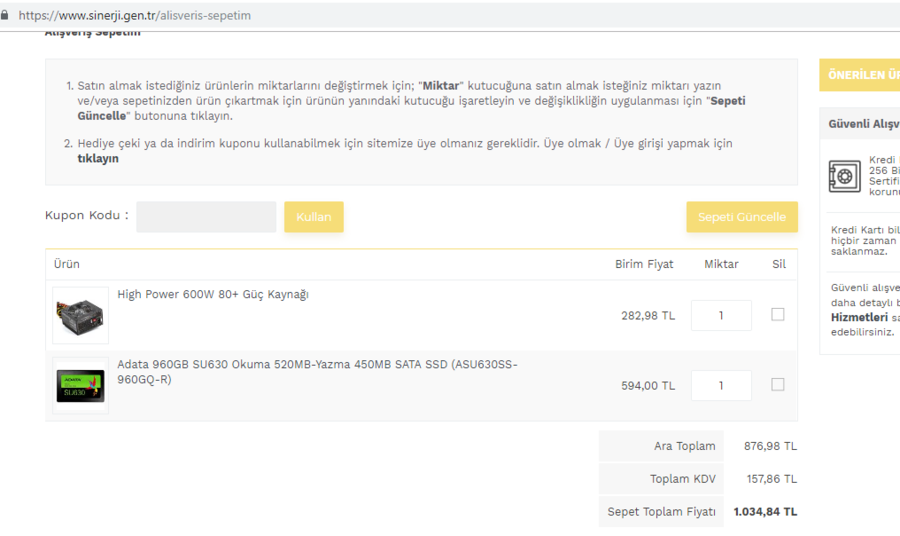Click the 594,00 TL unit price
This screenshot has width=900, height=536.
pyautogui.click(x=648, y=386)
